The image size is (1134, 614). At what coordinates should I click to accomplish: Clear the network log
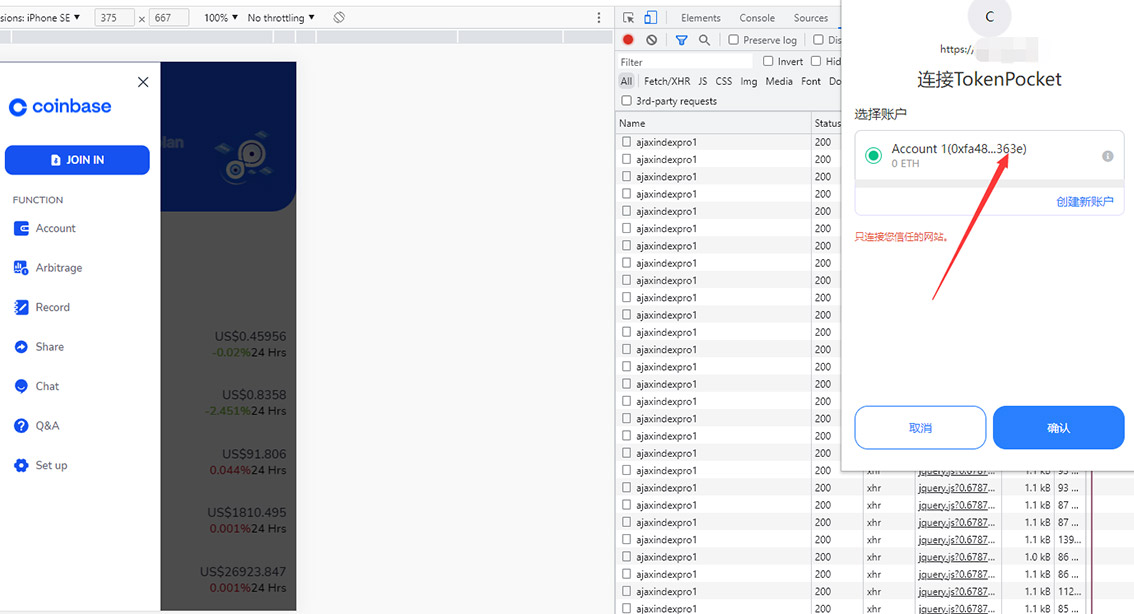click(x=652, y=40)
